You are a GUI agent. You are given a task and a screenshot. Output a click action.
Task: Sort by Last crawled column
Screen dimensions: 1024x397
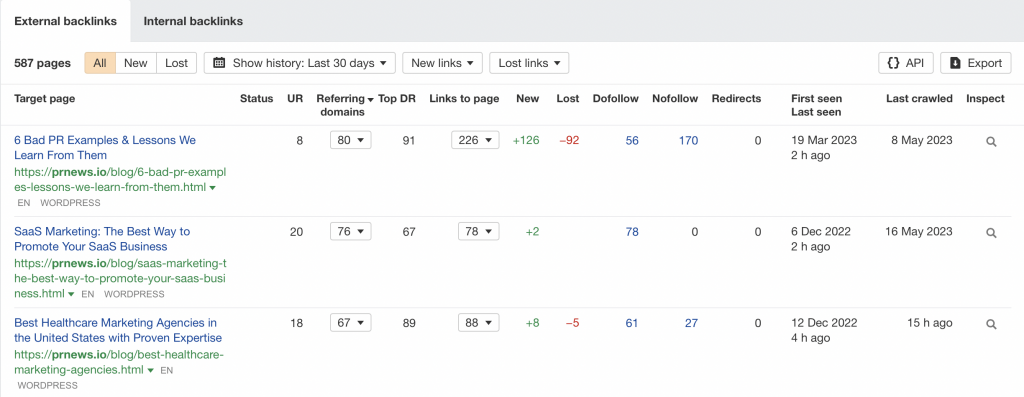coord(920,99)
